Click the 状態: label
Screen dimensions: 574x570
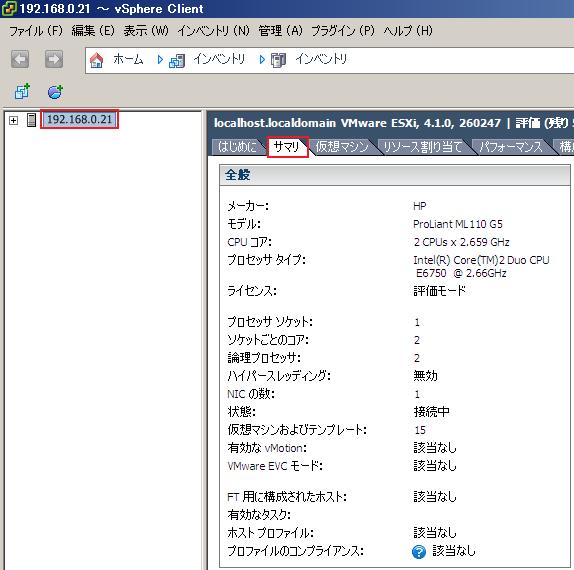[241, 412]
